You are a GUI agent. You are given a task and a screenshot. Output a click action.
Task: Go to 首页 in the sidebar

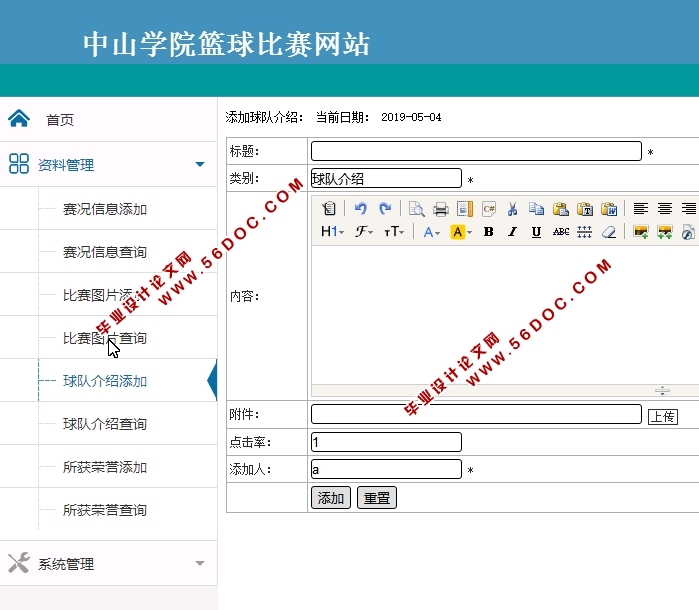tap(60, 120)
